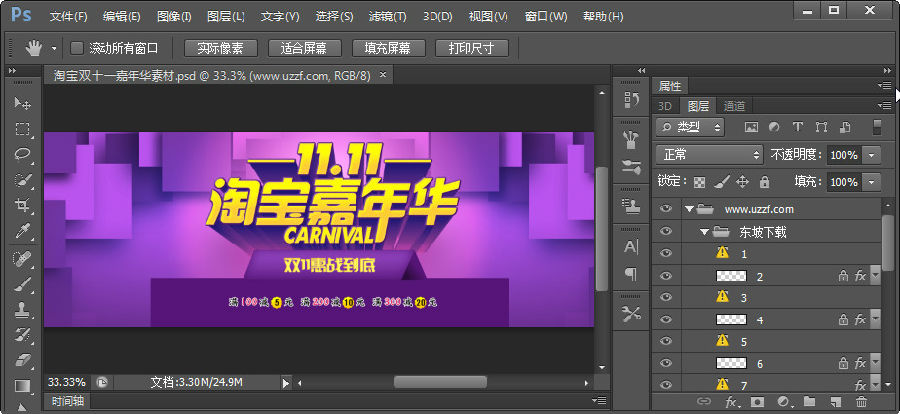Open the opacity 不透明度 slider arrow
This screenshot has height=414, width=900.
click(872, 155)
